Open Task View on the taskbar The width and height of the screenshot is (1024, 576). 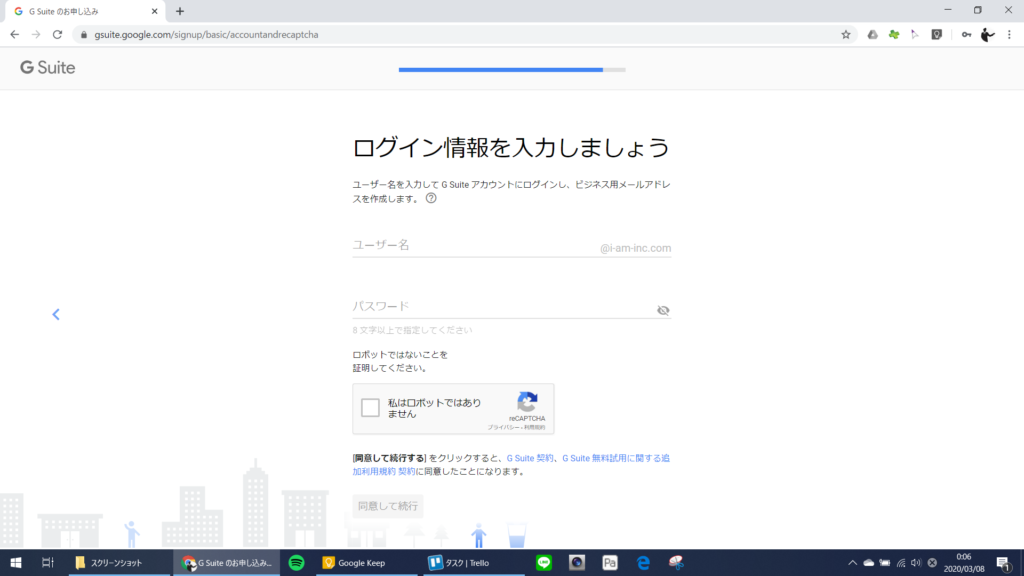(x=48, y=562)
